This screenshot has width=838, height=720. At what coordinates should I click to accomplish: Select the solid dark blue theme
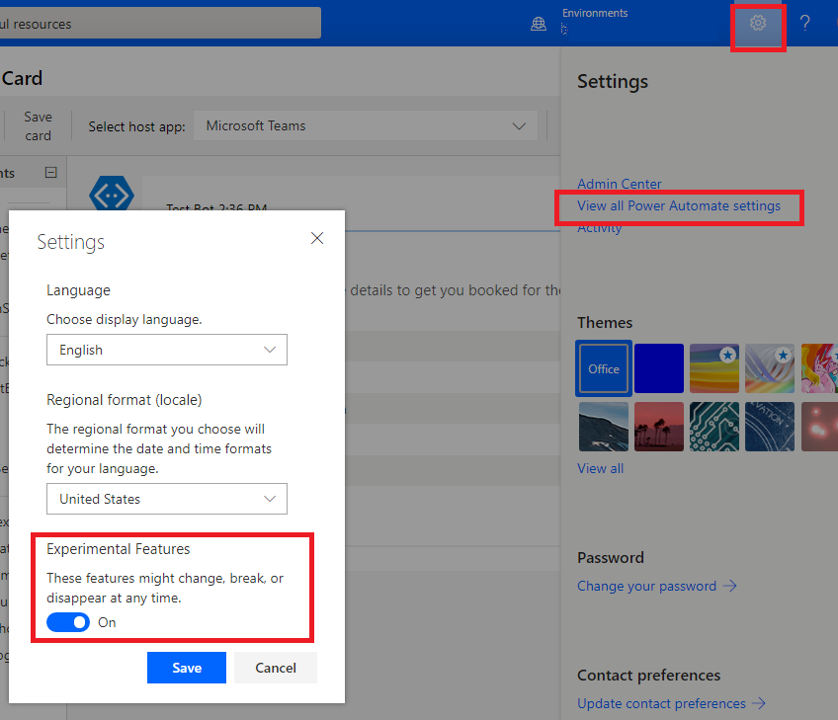click(659, 368)
